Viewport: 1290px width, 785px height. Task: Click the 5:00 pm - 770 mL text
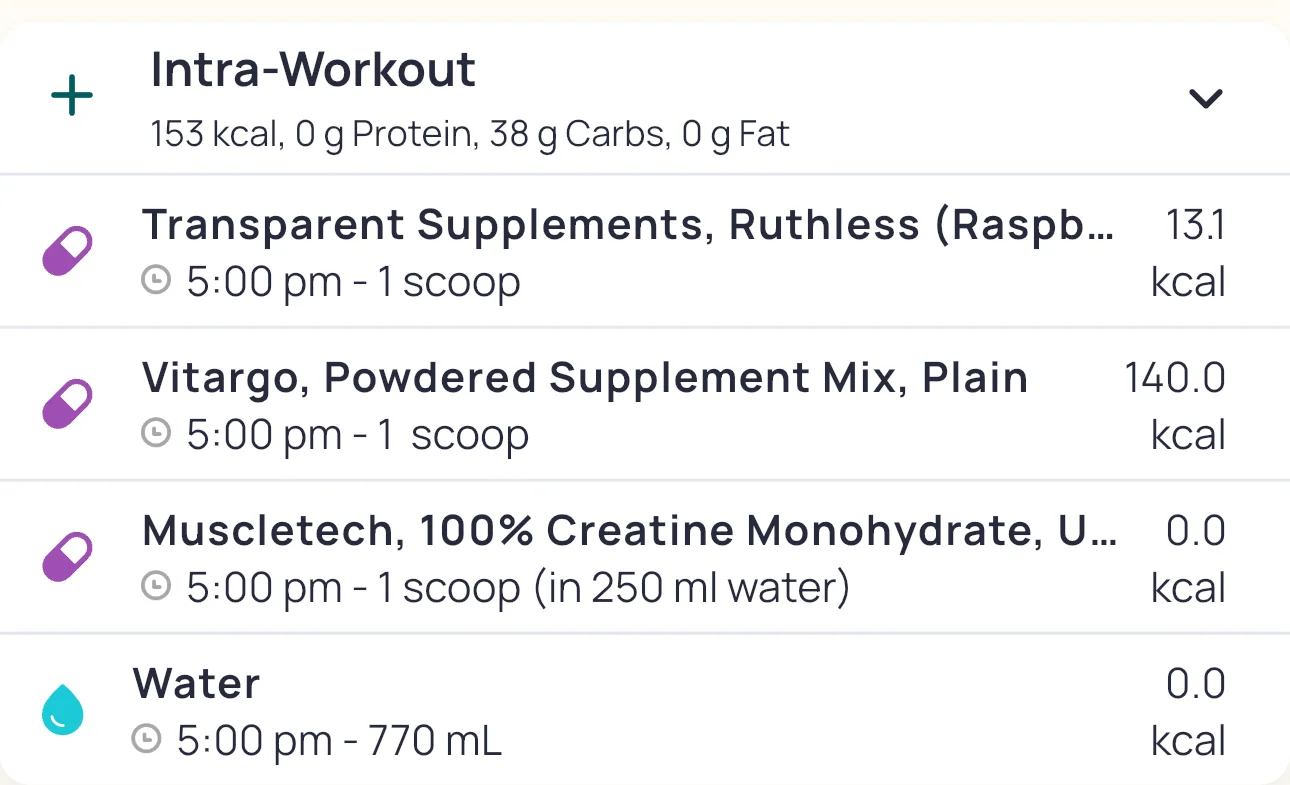pos(339,741)
